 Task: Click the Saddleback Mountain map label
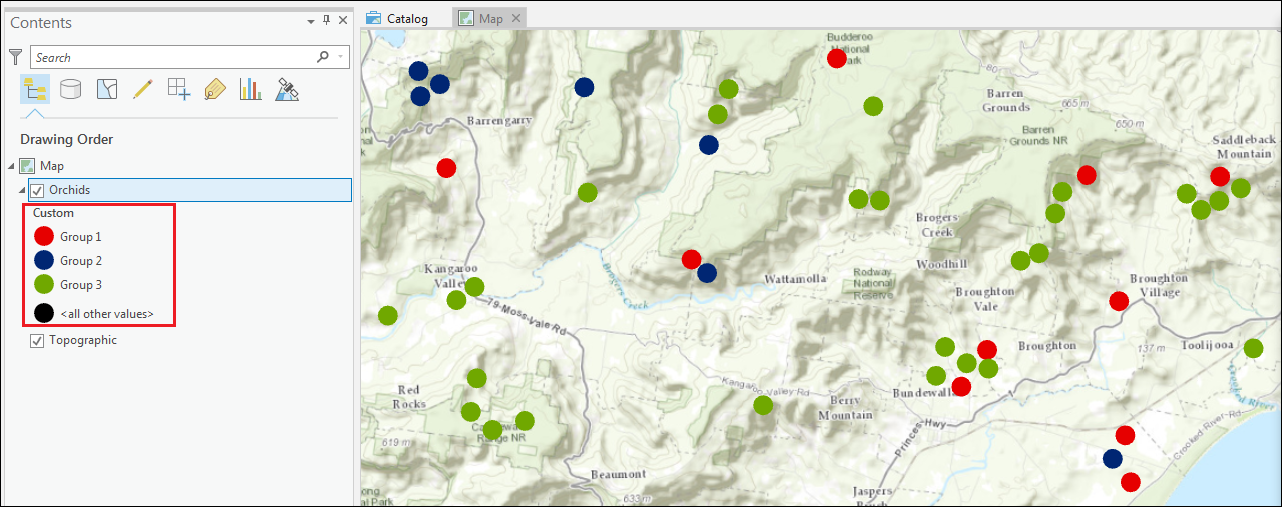(1243, 146)
